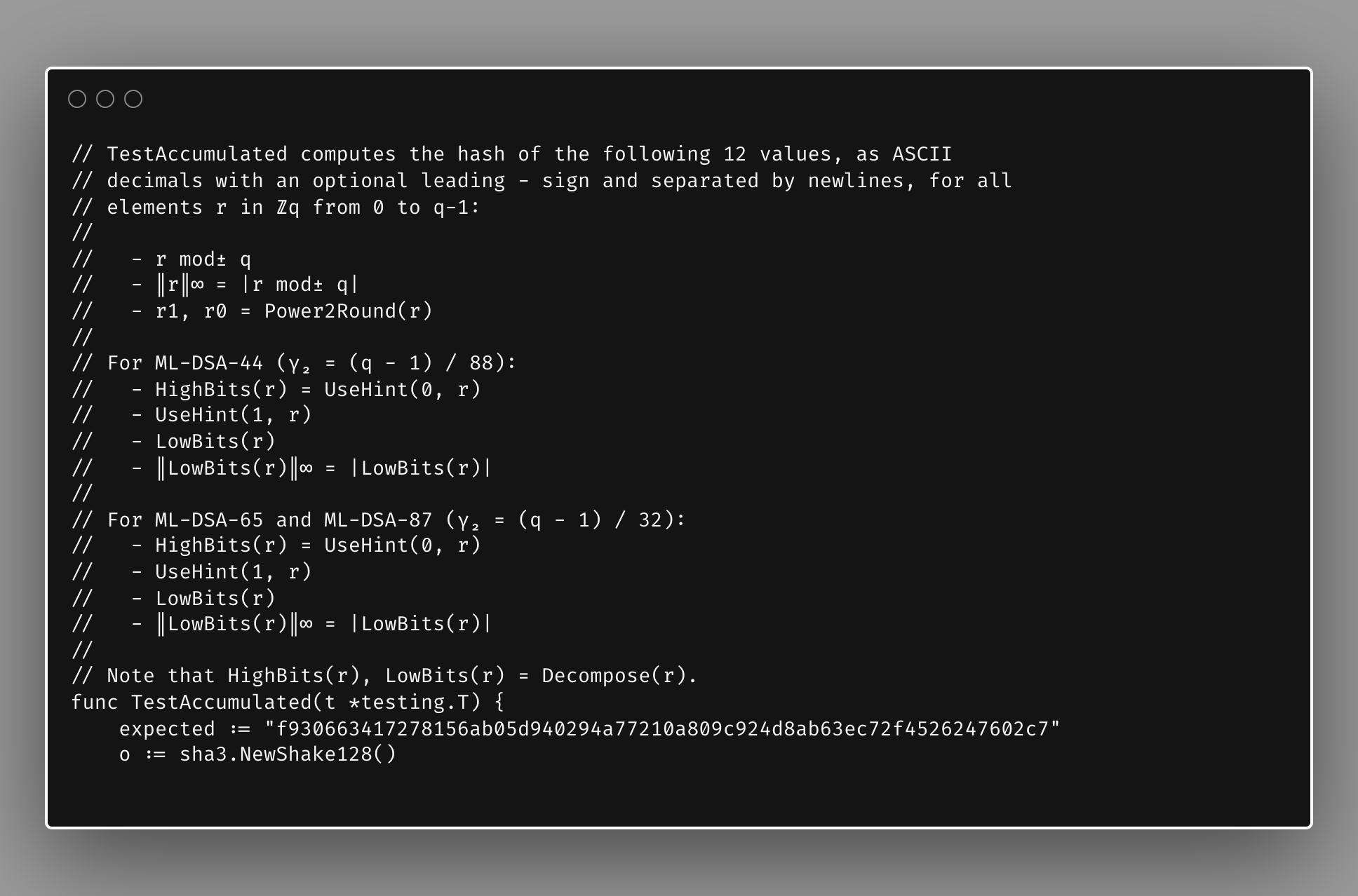
Task: Click the "For ML-DSA-44" comment heading
Action: pos(185,363)
